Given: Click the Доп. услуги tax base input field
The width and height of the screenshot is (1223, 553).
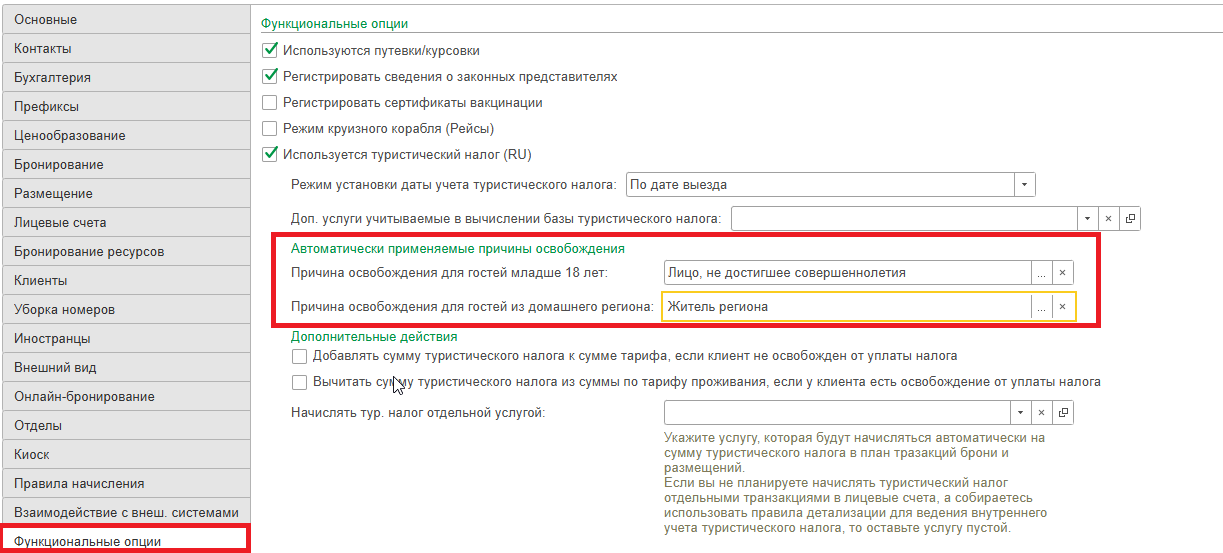Looking at the screenshot, I should (x=905, y=218).
